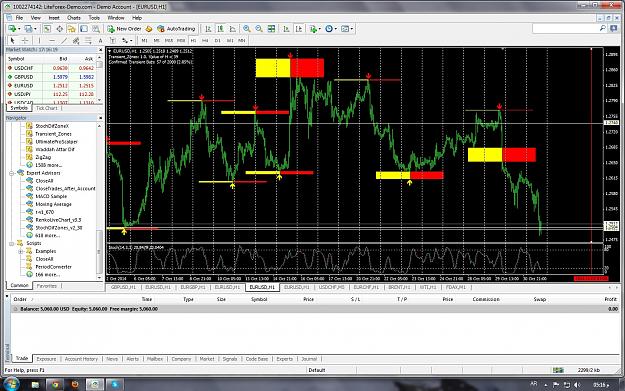Select the GBPUSD row in Market Watch

click(51, 77)
